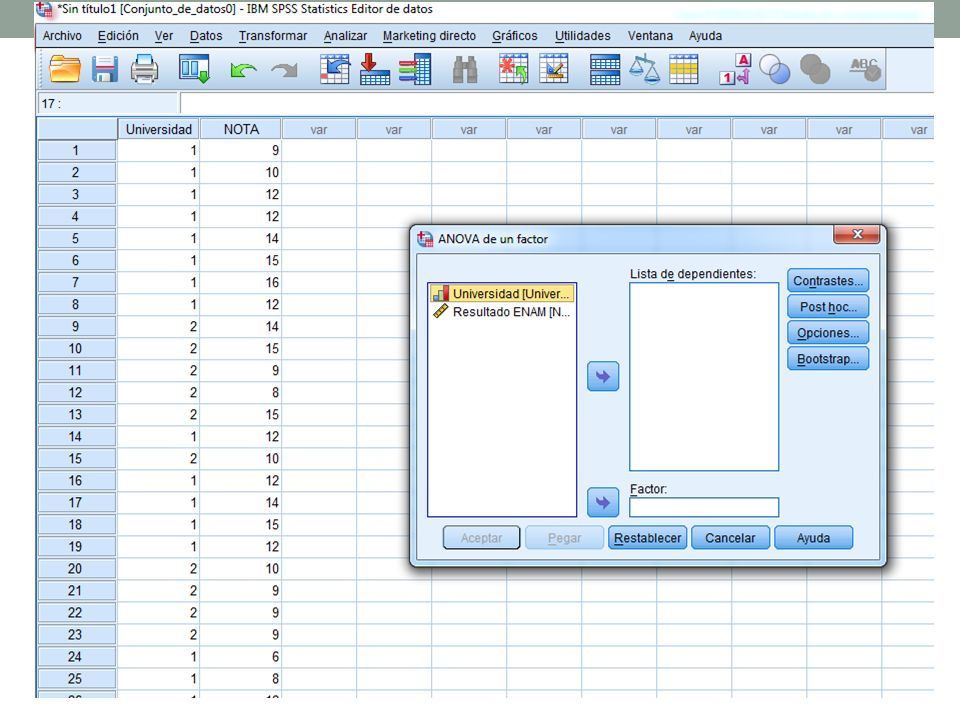The image size is (960, 720).
Task: Click the variables info icon
Action: (x=415, y=69)
